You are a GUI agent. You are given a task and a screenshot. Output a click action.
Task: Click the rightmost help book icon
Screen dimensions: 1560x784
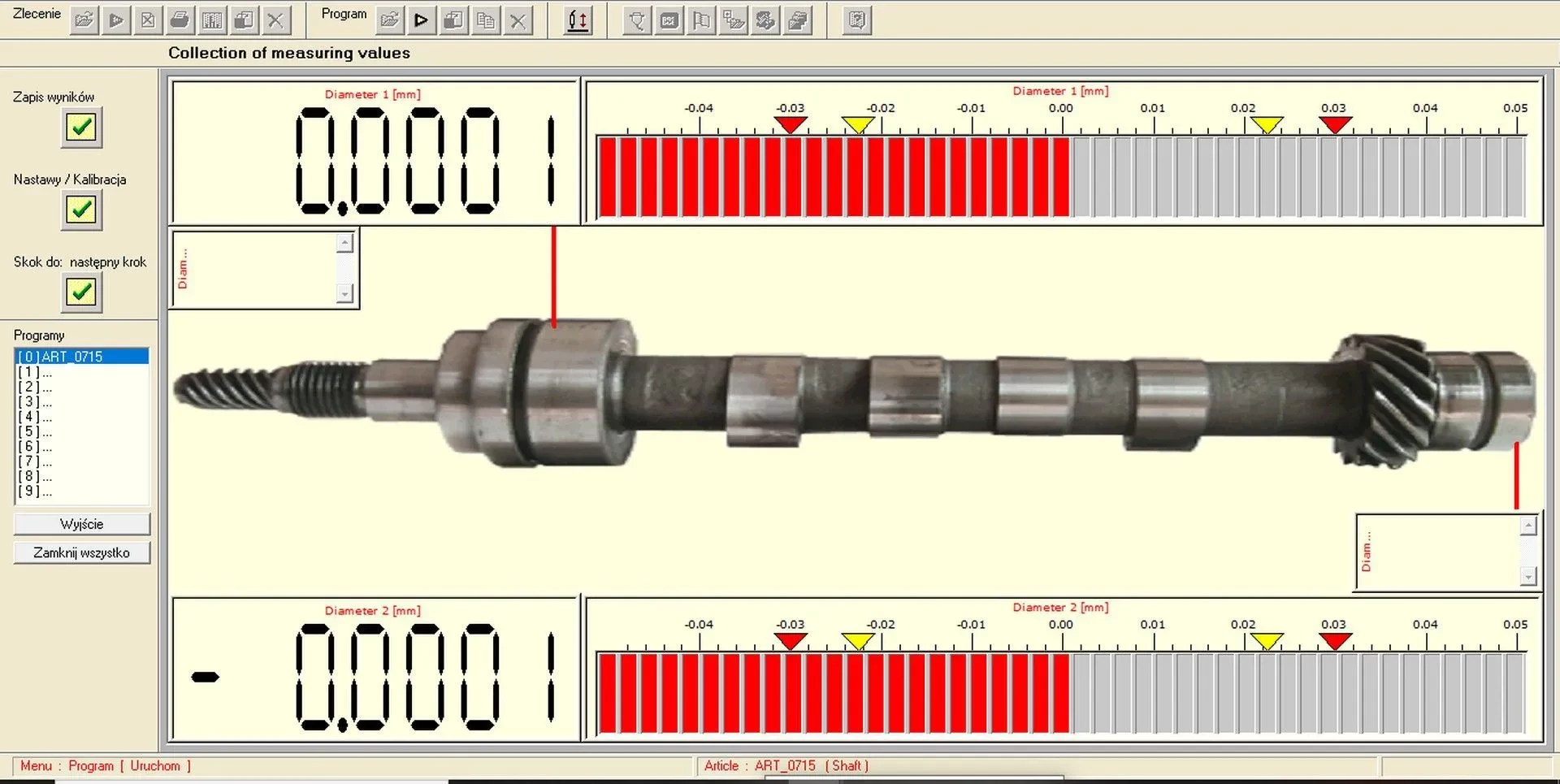coord(856,20)
